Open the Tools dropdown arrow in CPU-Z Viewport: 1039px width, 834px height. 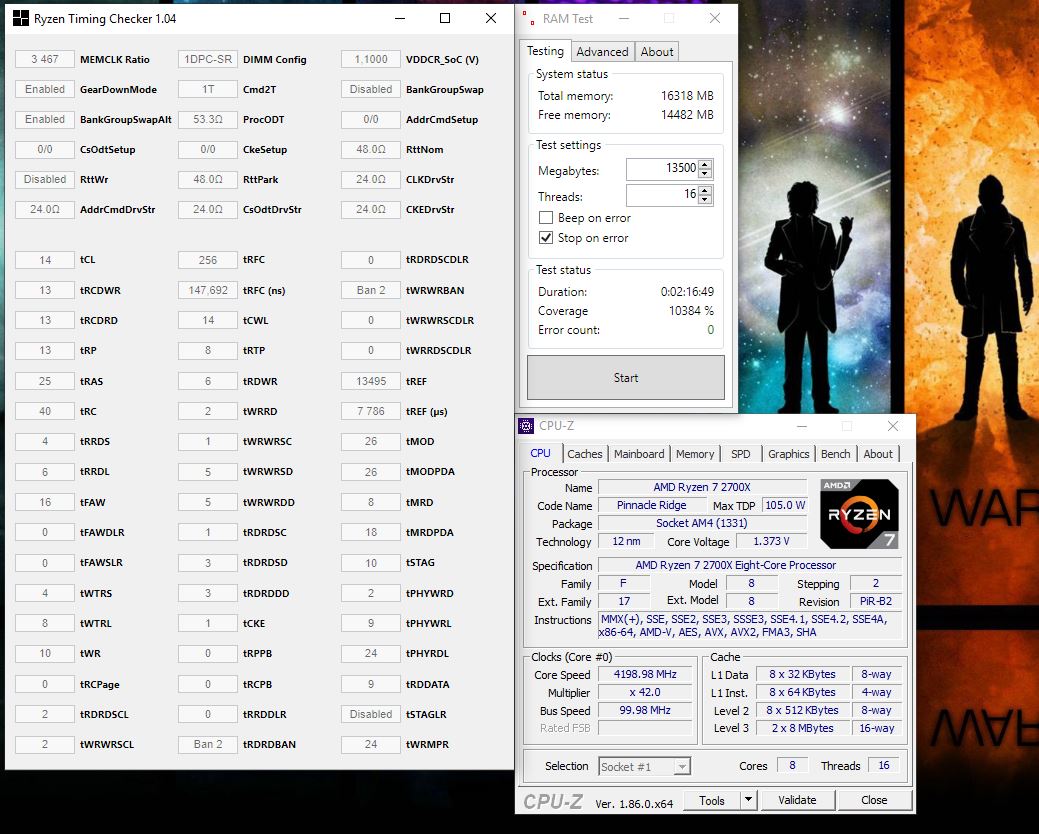[748, 800]
